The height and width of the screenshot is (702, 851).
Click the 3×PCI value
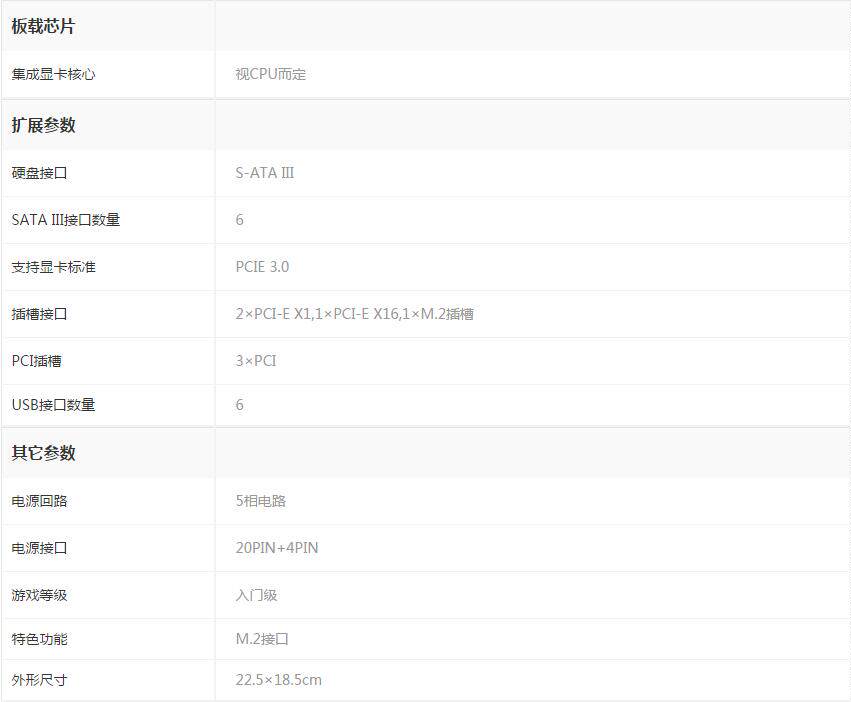(256, 361)
